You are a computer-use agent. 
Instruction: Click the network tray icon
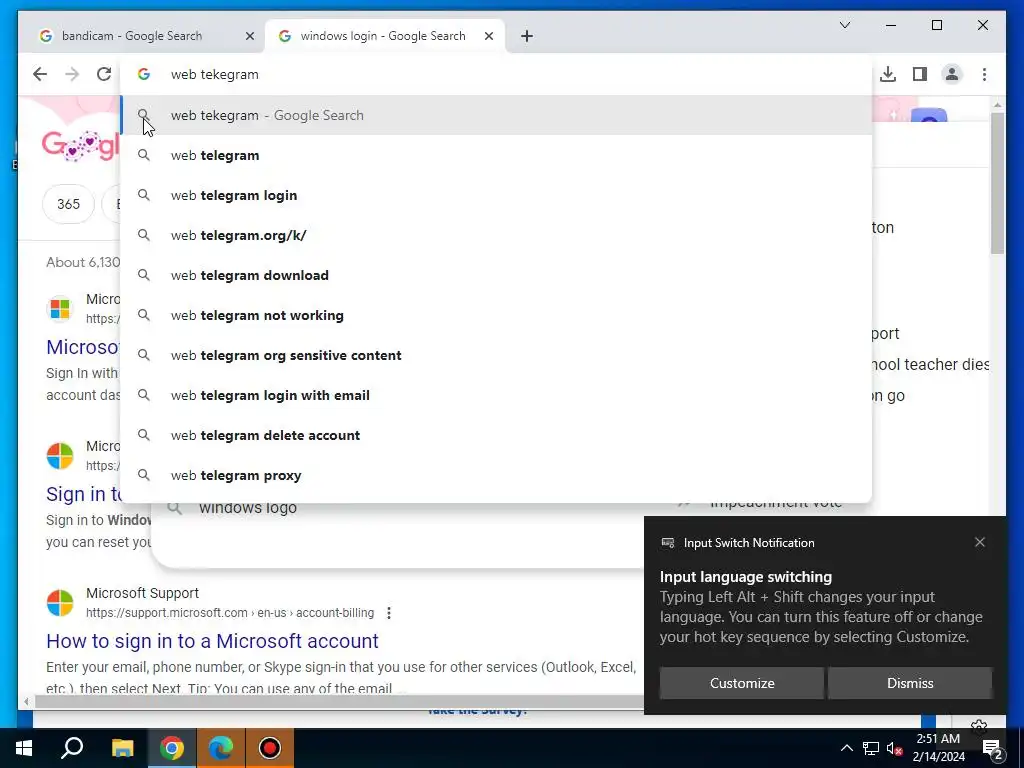(x=871, y=748)
